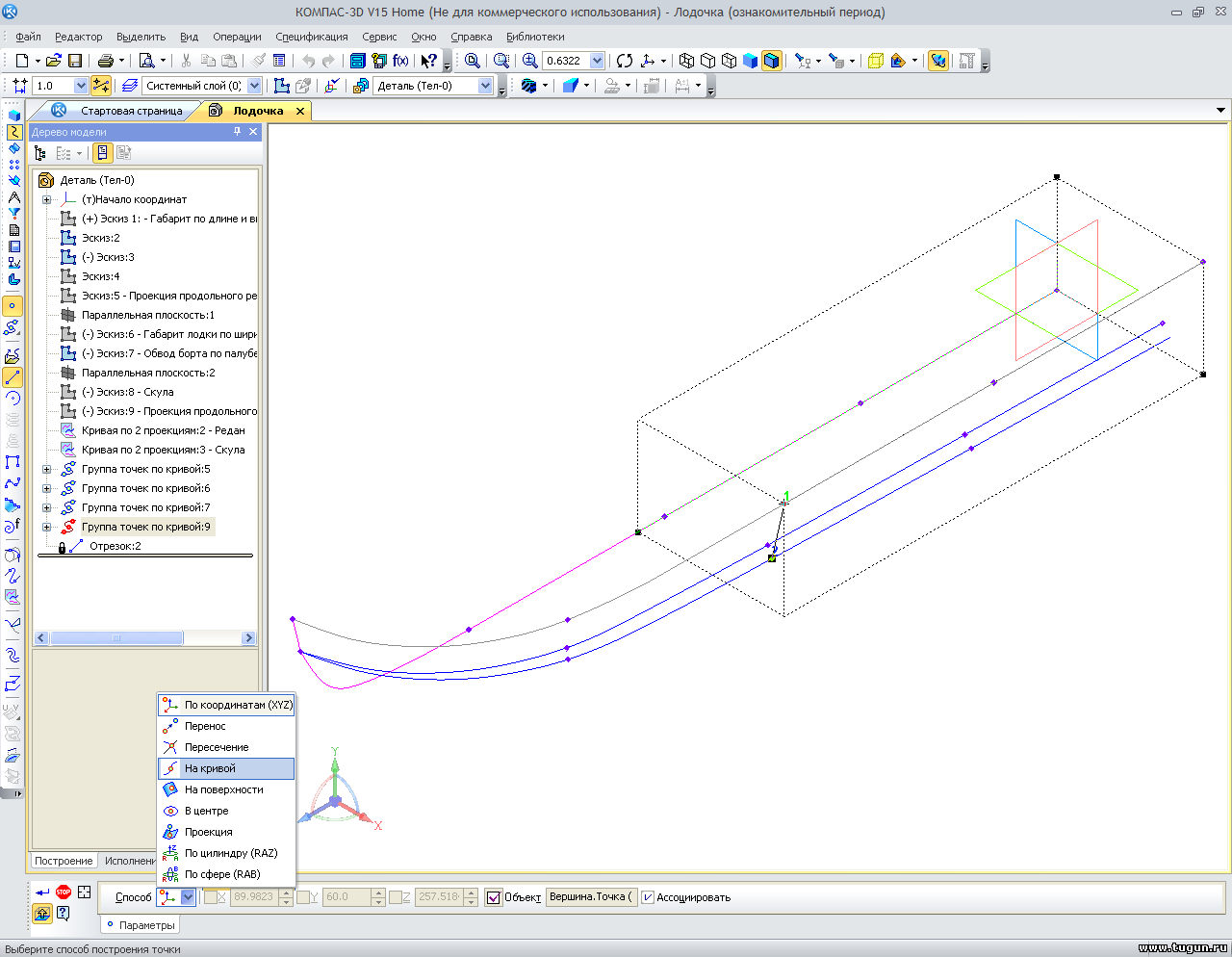Toggle the Объект checkbox
1232x957 pixels.
click(x=494, y=897)
